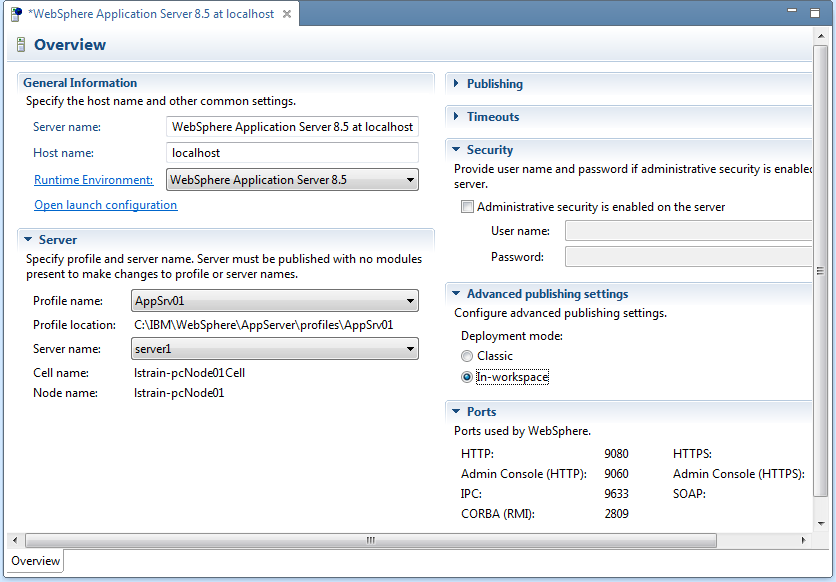
Task: Open launch configuration link
Action: [x=105, y=205]
